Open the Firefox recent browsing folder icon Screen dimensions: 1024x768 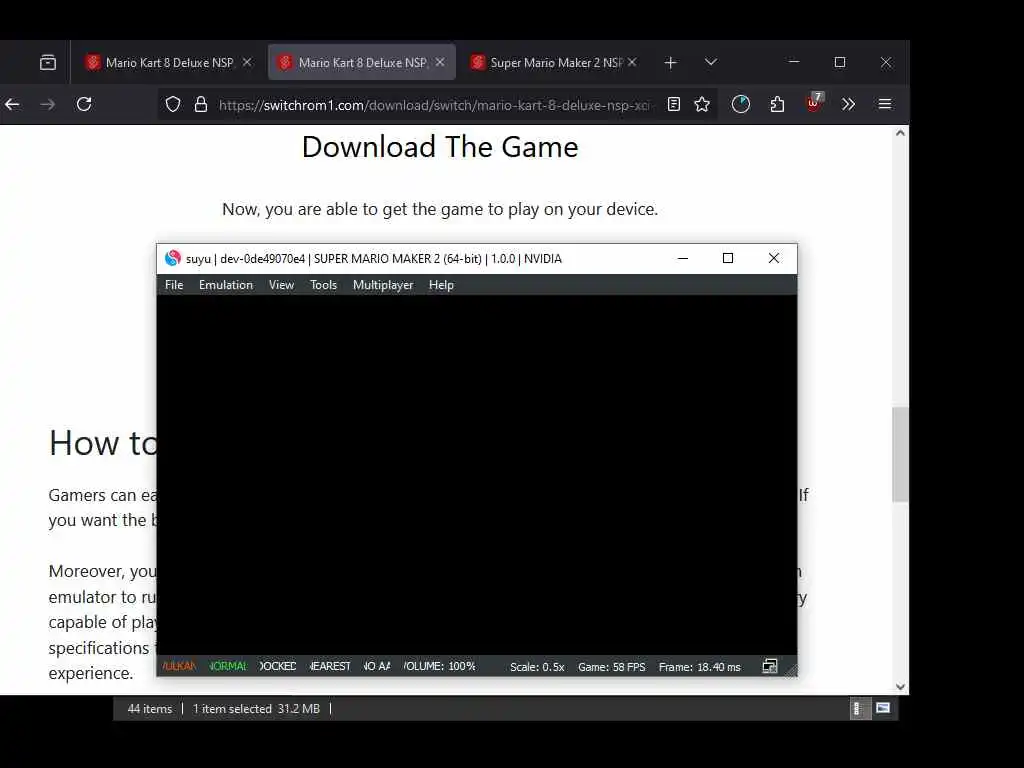(x=48, y=63)
